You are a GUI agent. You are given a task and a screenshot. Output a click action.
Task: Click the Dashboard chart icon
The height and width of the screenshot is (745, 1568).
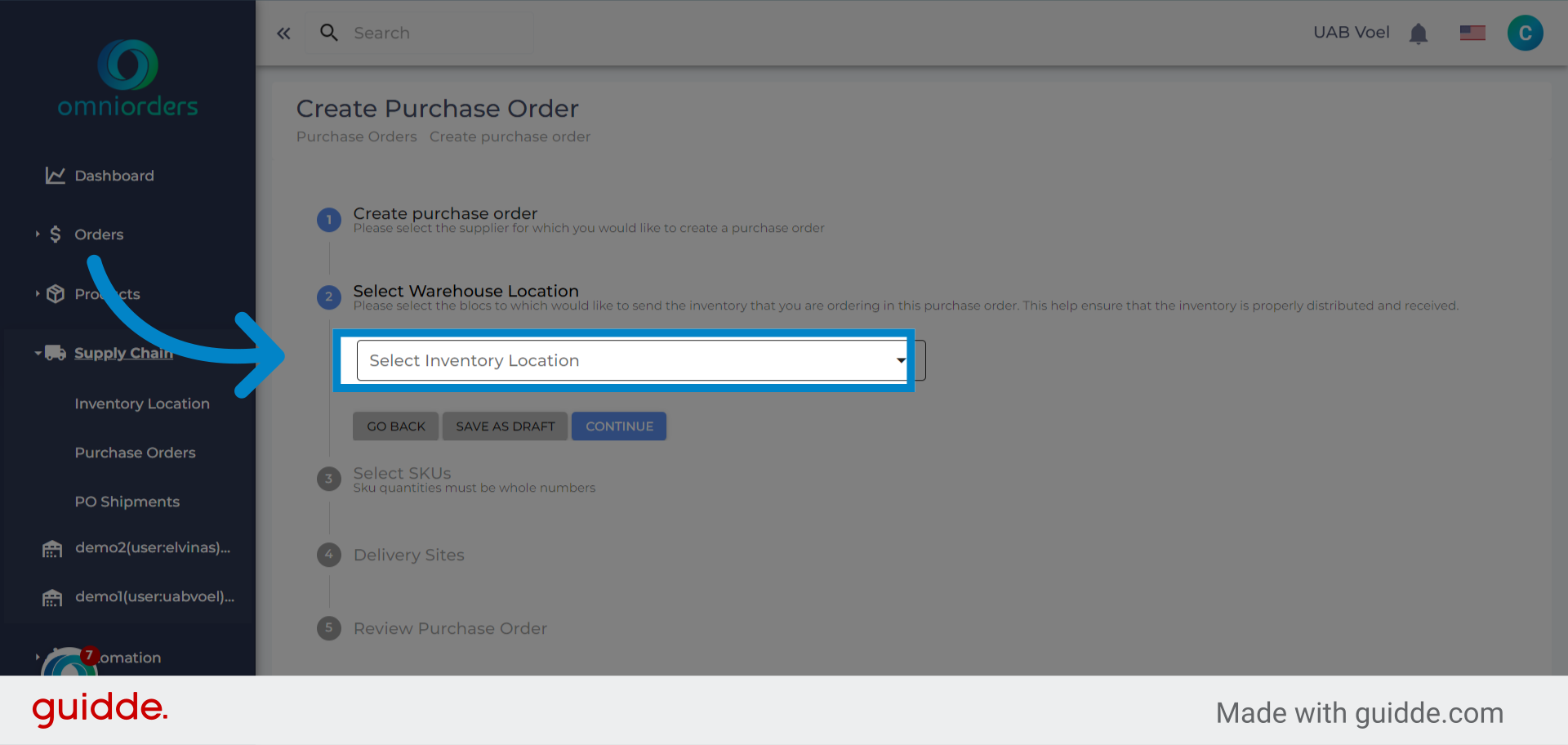(x=55, y=176)
